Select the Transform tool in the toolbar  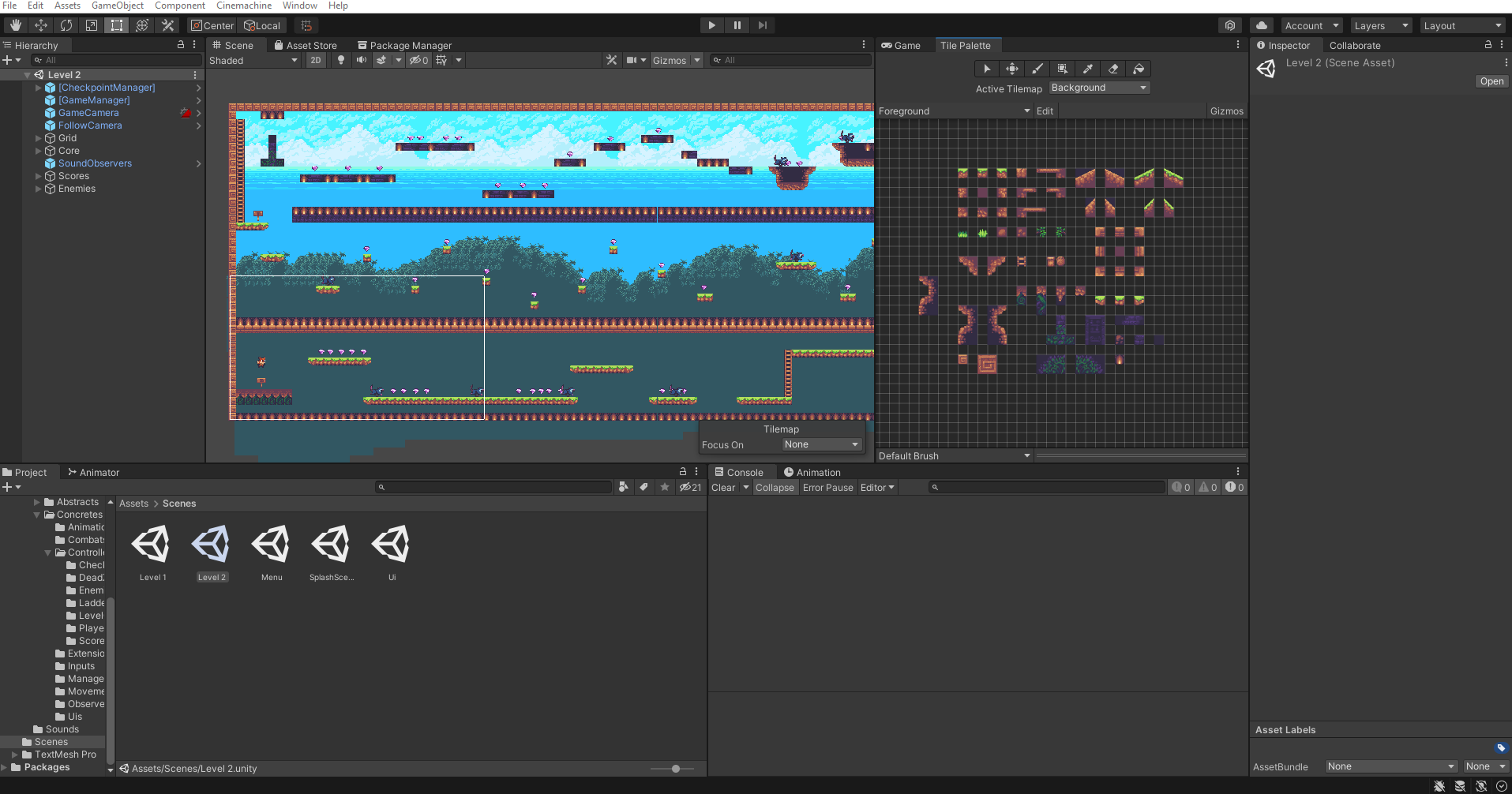(142, 25)
